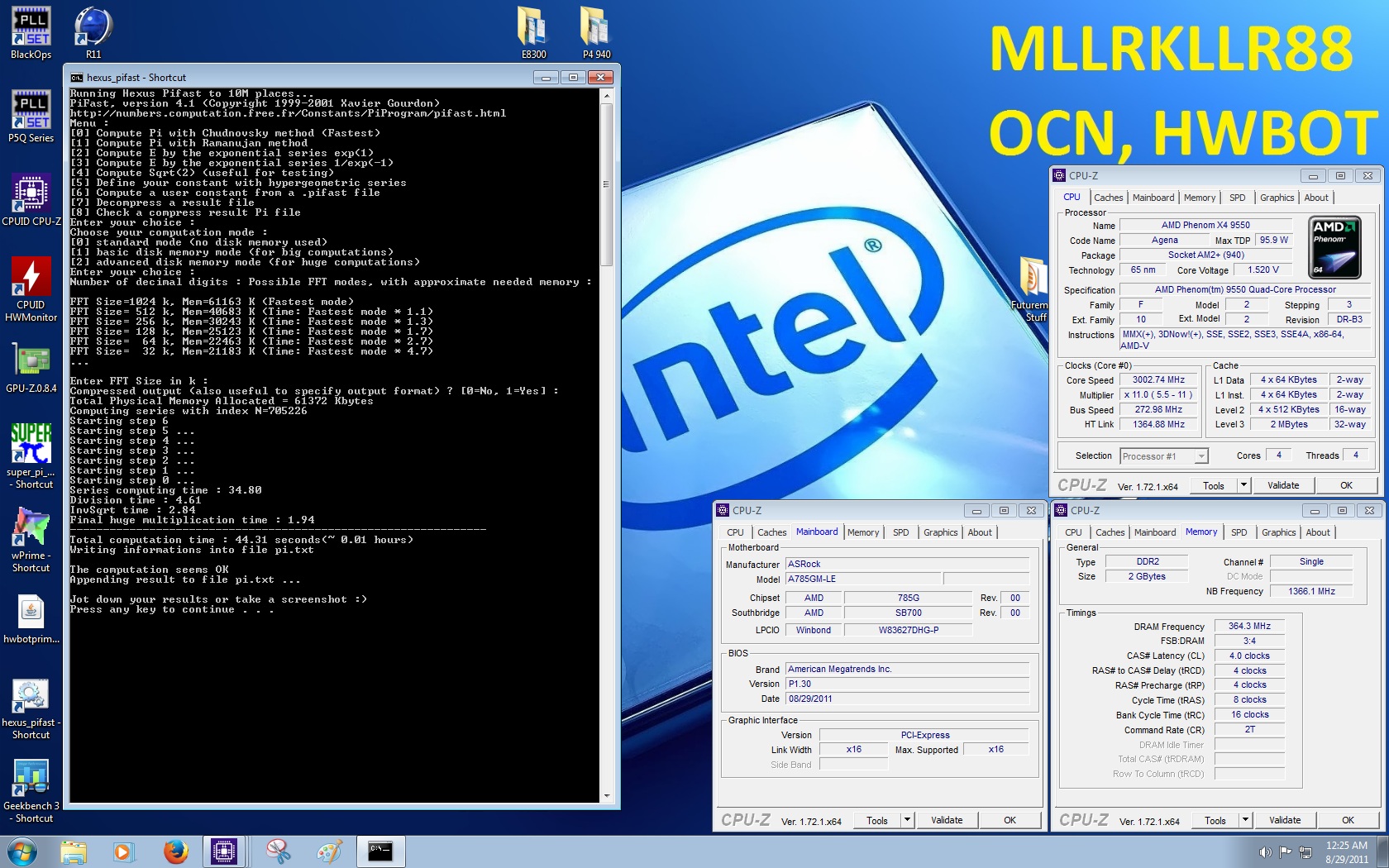Click the Core Speed value 3002.74 MHz
This screenshot has height=868, width=1389.
tap(1158, 379)
